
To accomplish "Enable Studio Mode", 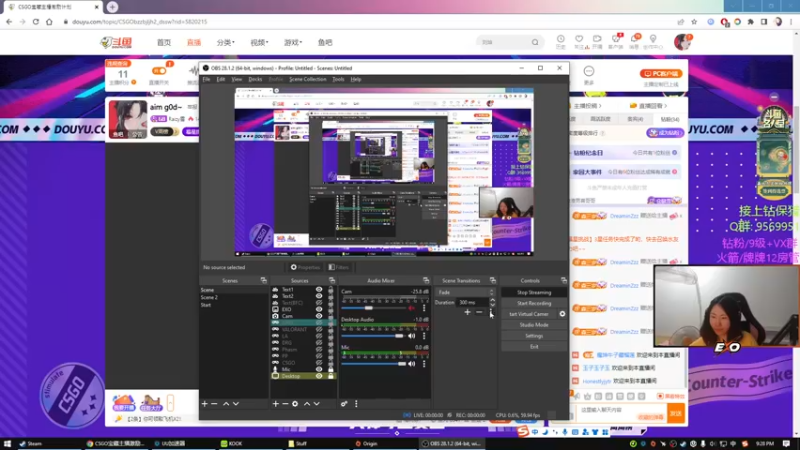I will pos(534,325).
